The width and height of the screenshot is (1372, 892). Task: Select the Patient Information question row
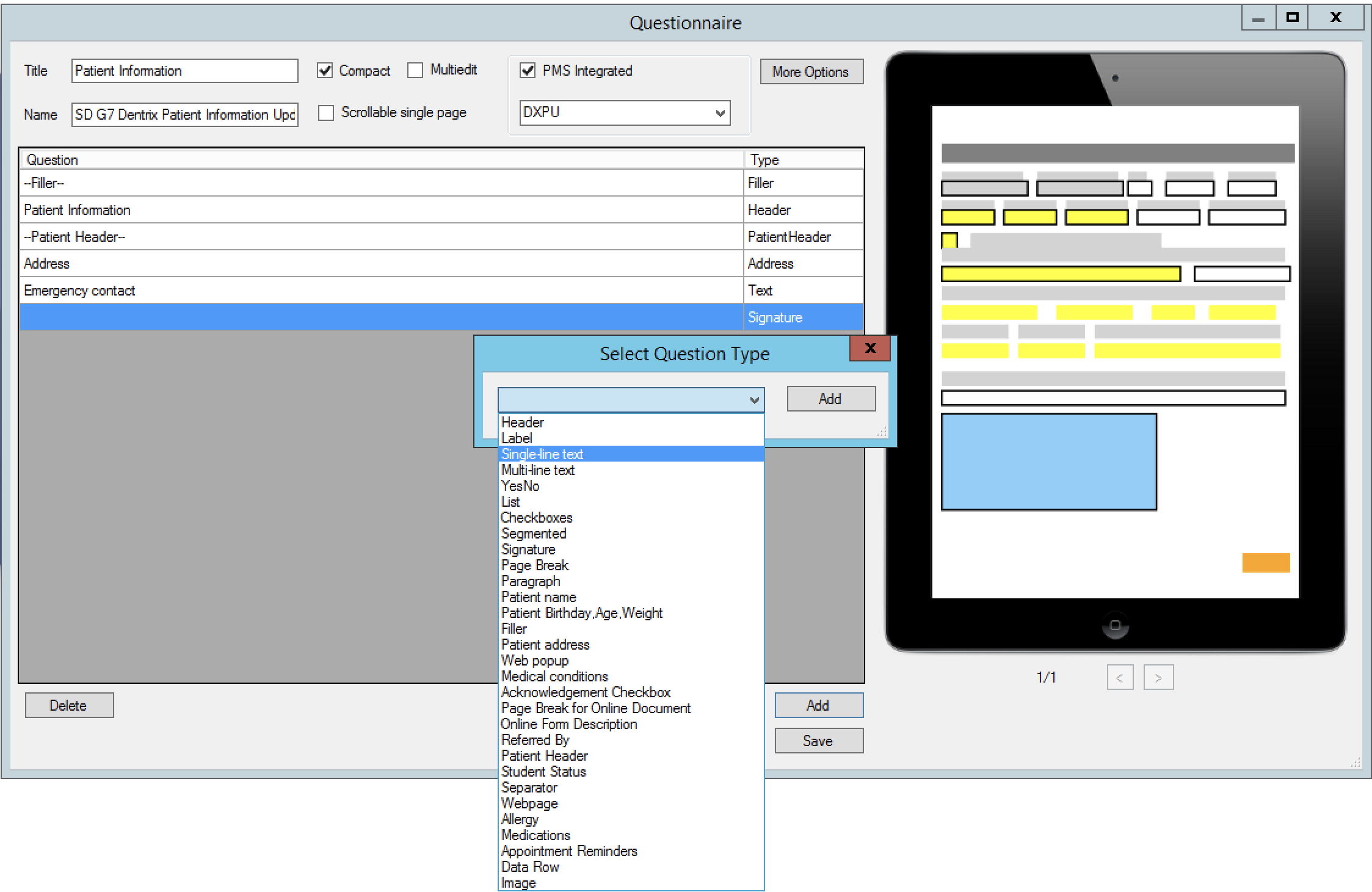[442, 210]
